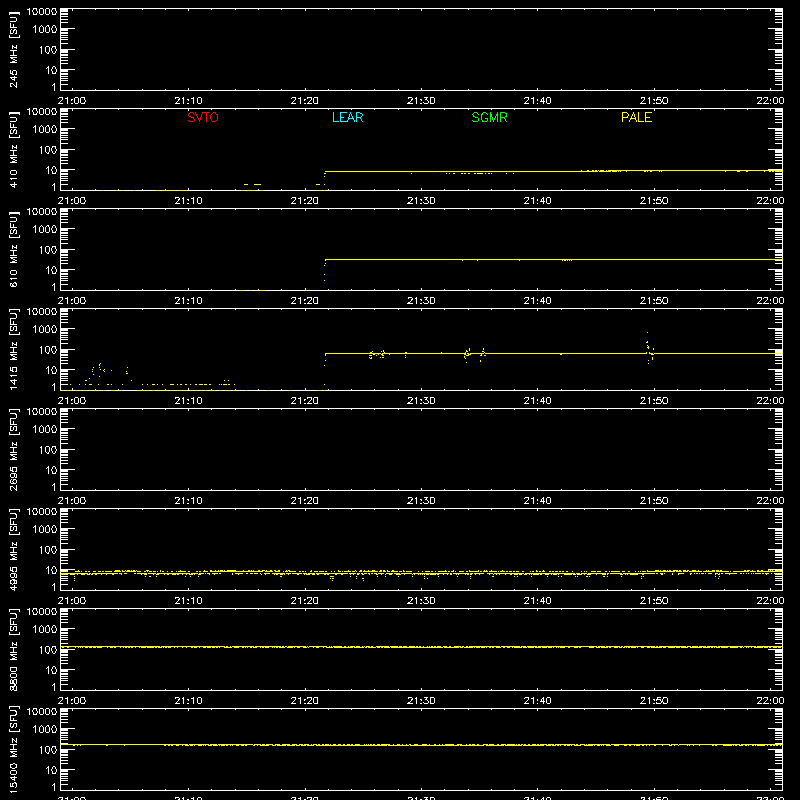Click the green SGMR station label

tap(489, 117)
